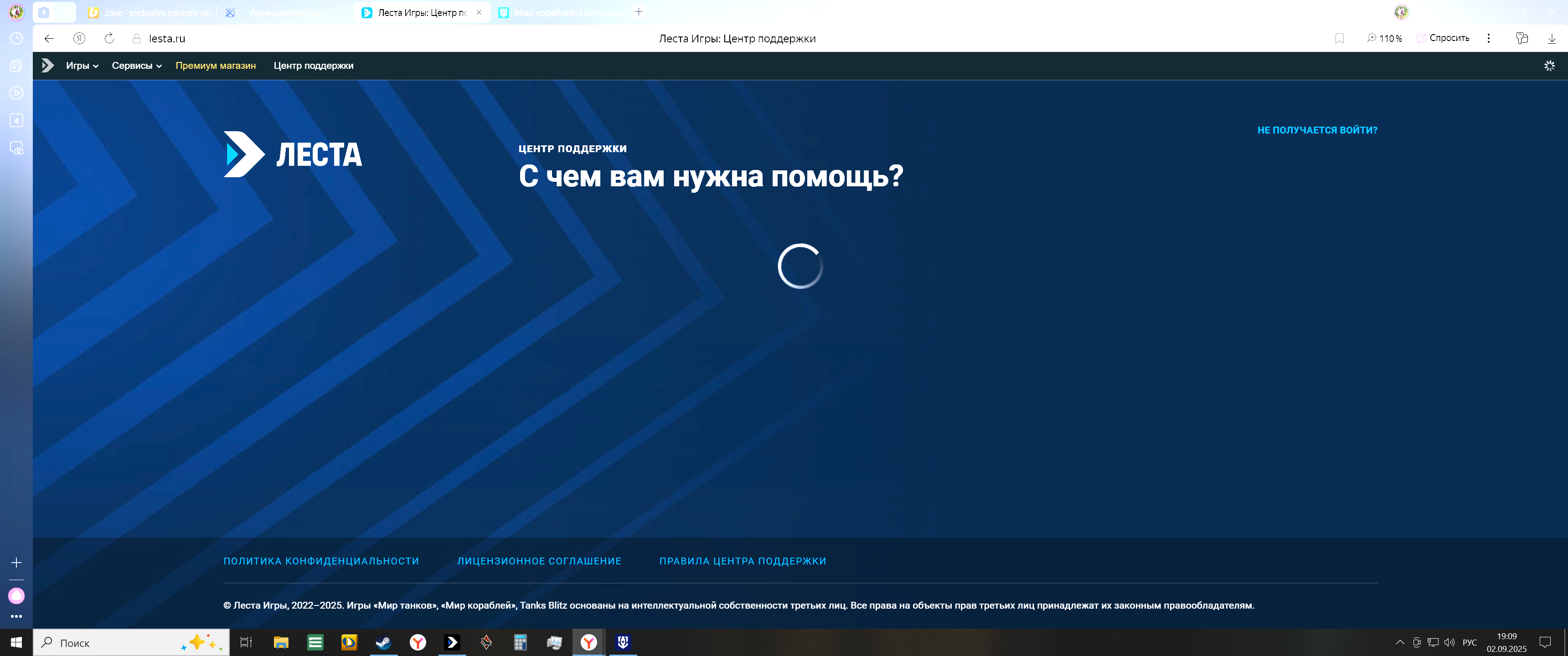Open the Lesta Game Center taskbar icon
1568x656 pixels.
[452, 642]
